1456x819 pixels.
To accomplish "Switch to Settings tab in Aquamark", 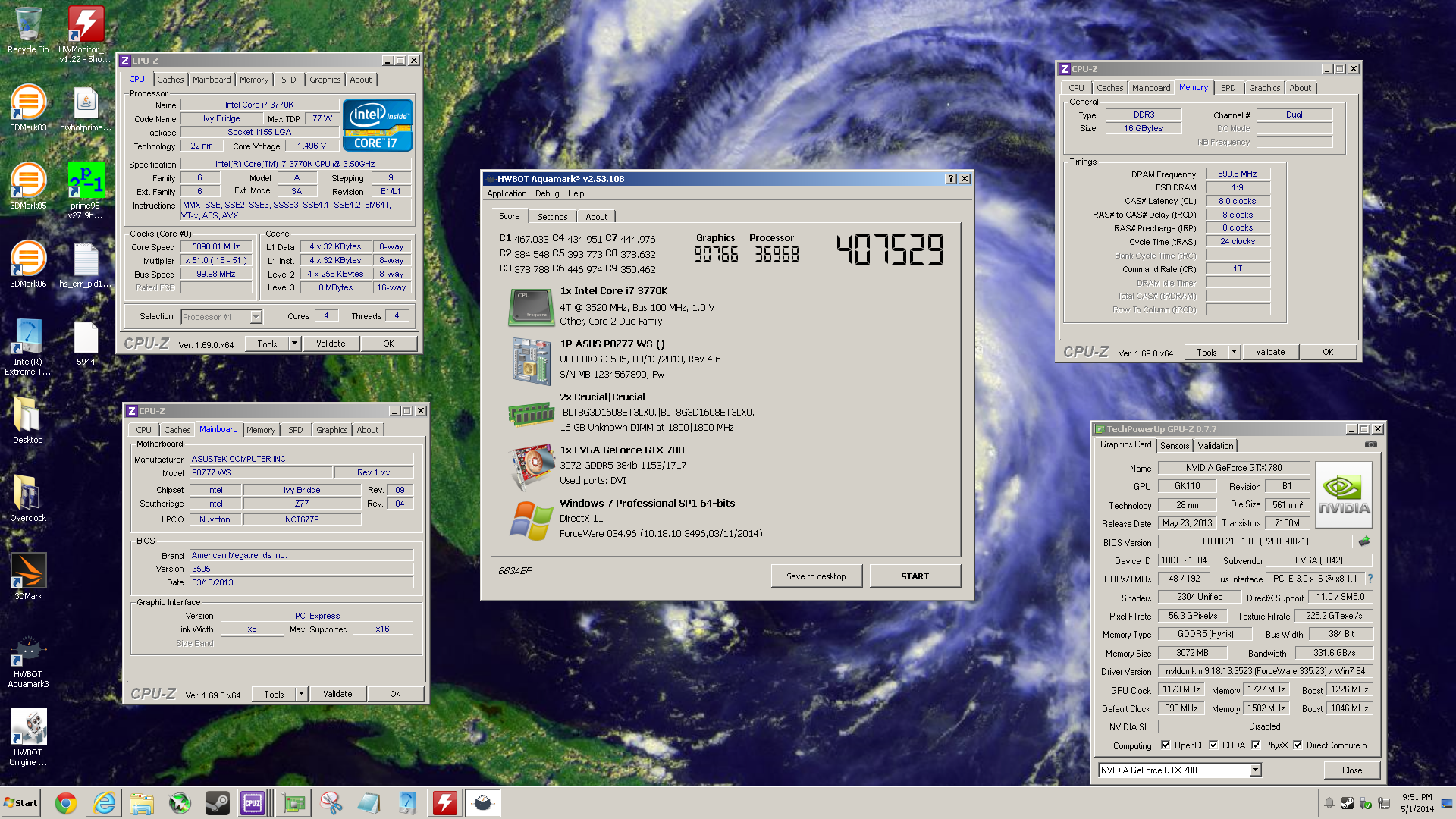I will pos(552,217).
